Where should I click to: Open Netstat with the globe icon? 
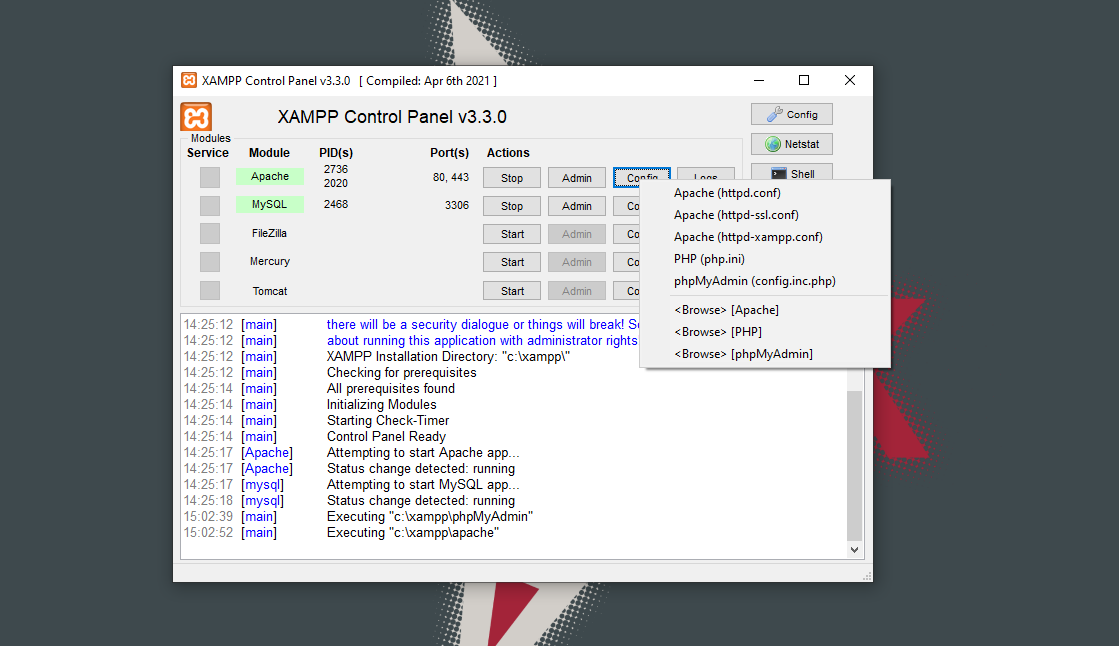coord(791,144)
